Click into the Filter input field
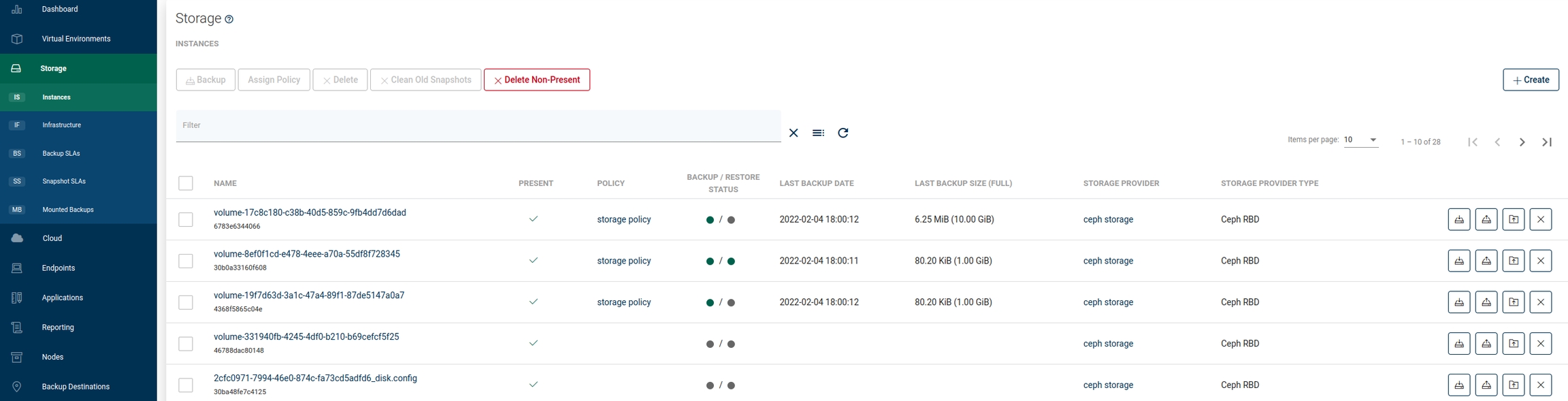Viewport: 1568px width, 401px height. tap(476, 126)
